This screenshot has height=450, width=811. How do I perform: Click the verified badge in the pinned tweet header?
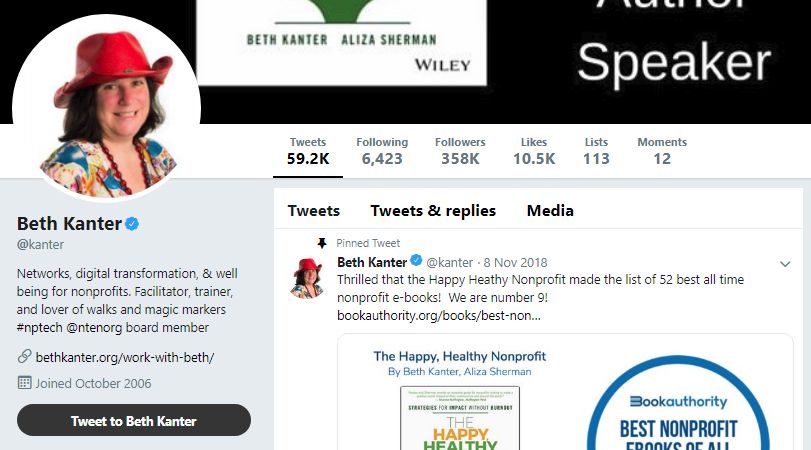(416, 261)
